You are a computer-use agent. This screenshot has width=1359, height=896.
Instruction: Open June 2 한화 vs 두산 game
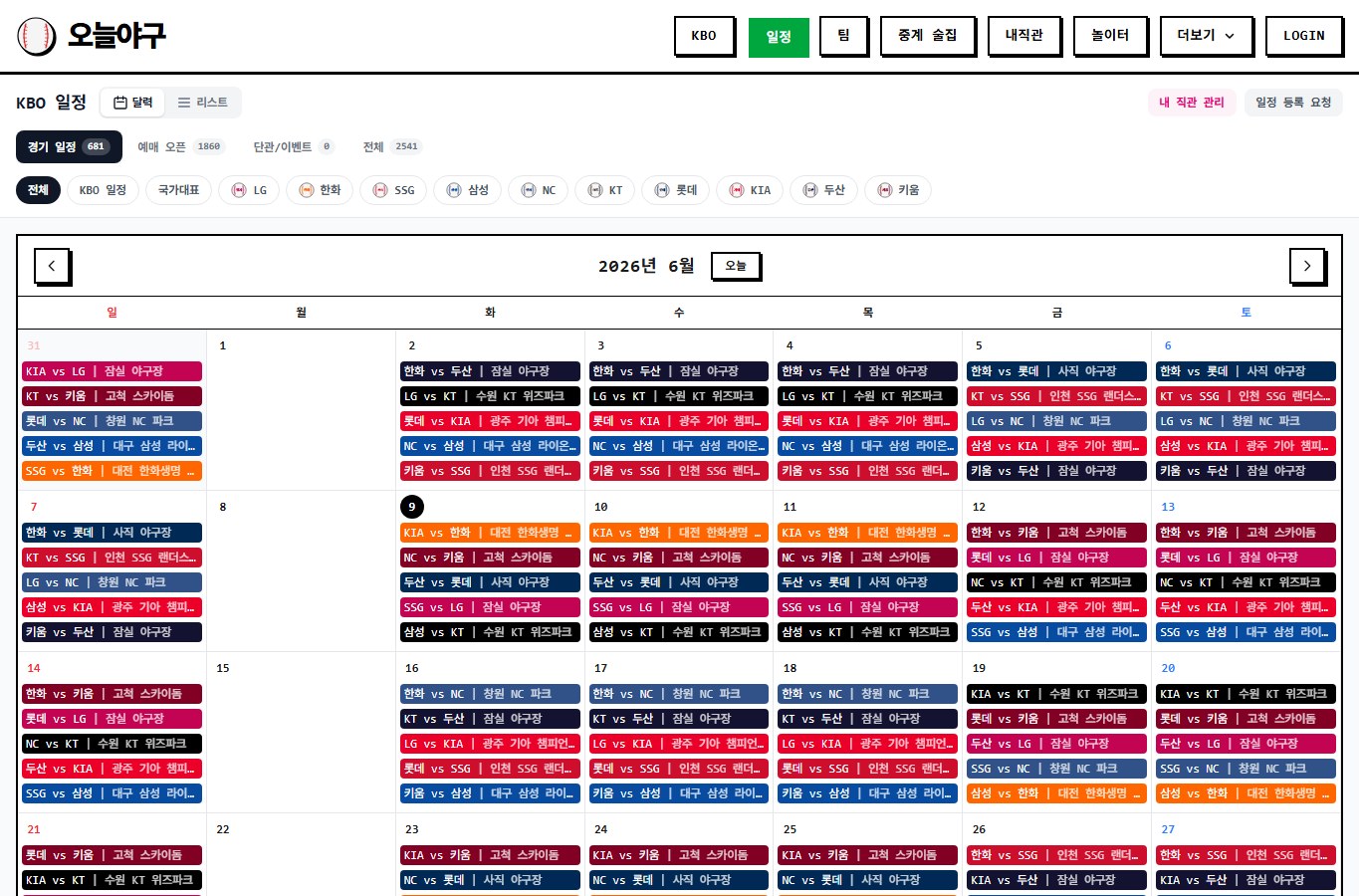coord(490,371)
